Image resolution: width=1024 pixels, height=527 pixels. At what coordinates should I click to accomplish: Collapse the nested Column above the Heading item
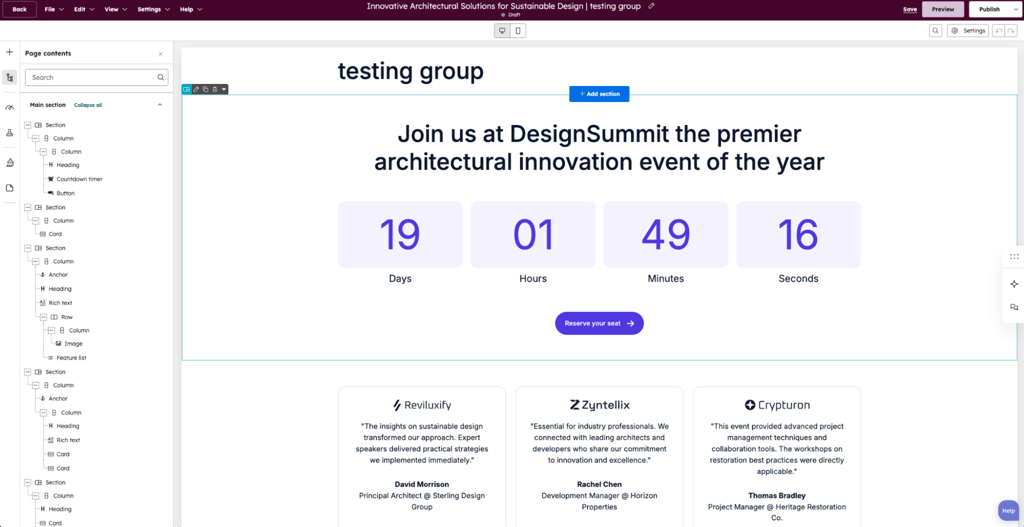click(x=44, y=152)
